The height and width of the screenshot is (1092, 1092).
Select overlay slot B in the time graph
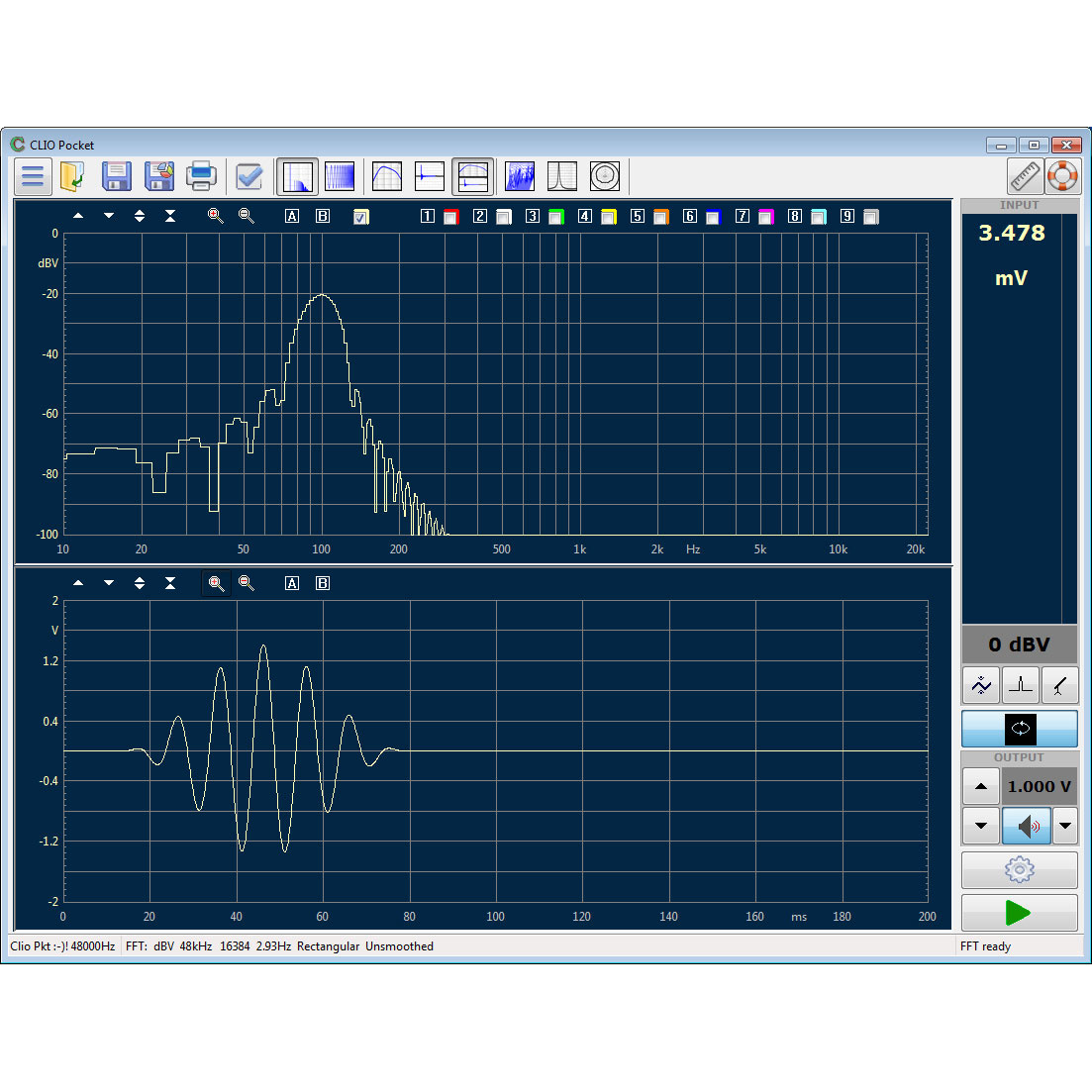[x=322, y=583]
